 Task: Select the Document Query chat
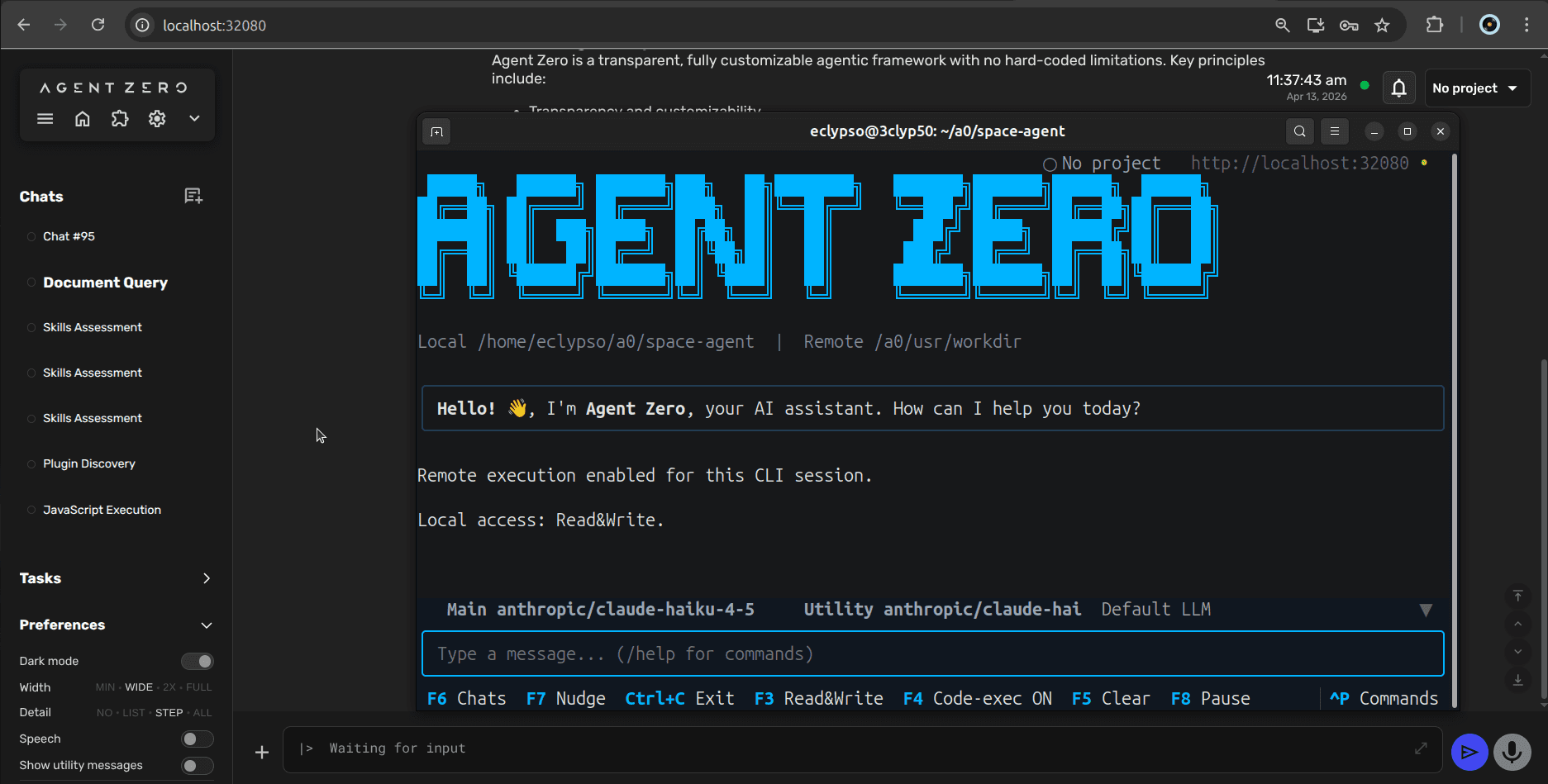coord(105,283)
